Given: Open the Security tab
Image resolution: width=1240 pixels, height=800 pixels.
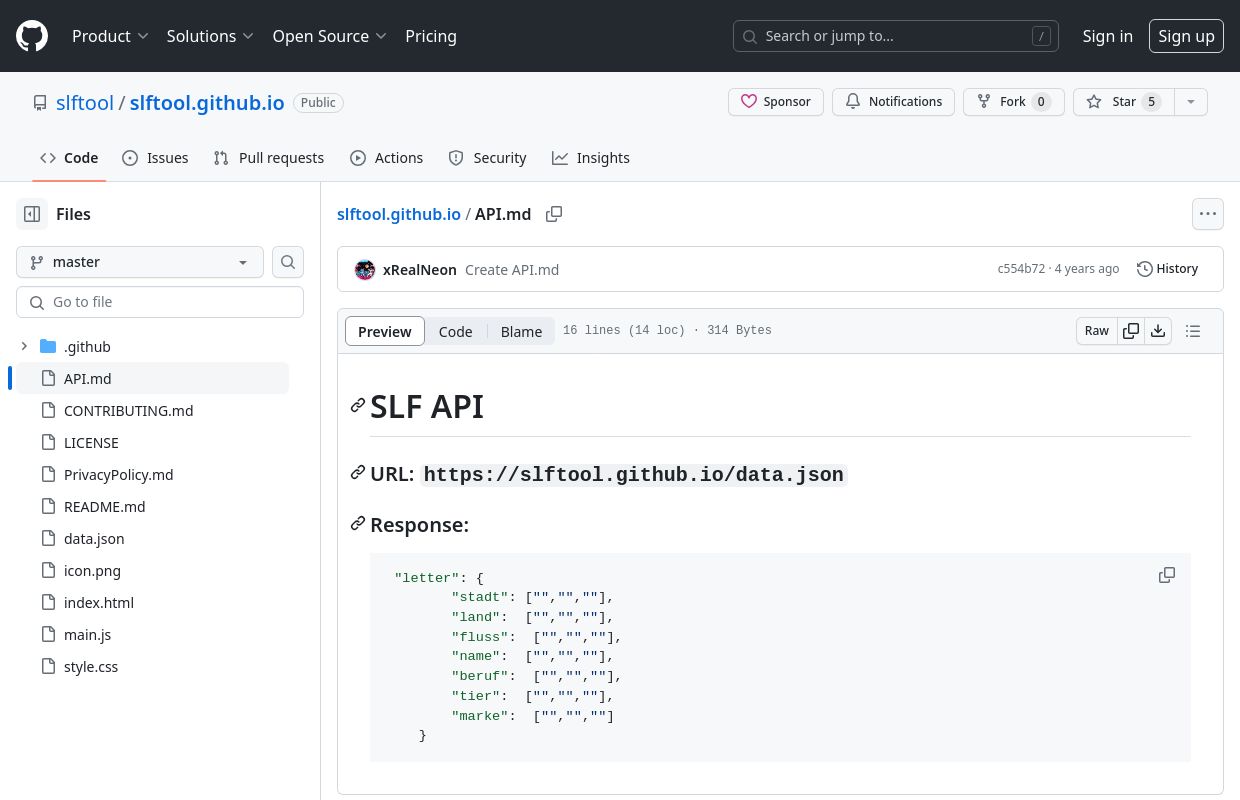Looking at the screenshot, I should click(x=487, y=158).
